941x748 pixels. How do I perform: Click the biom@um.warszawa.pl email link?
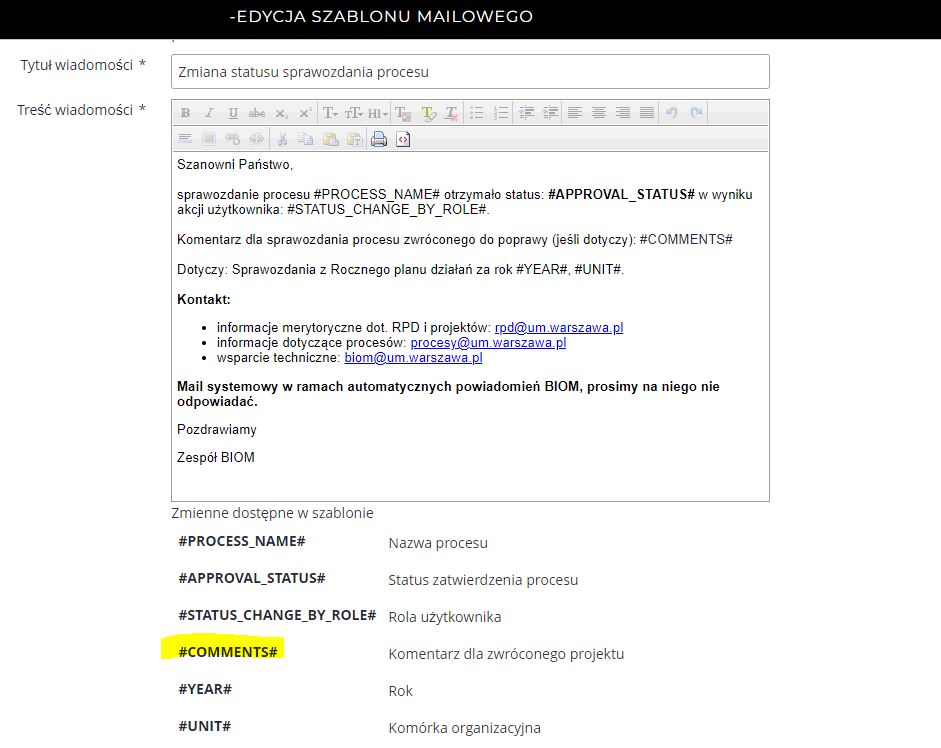coord(413,357)
